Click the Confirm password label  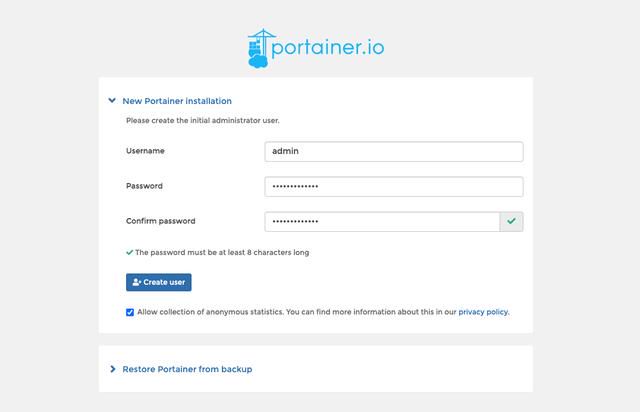point(160,221)
